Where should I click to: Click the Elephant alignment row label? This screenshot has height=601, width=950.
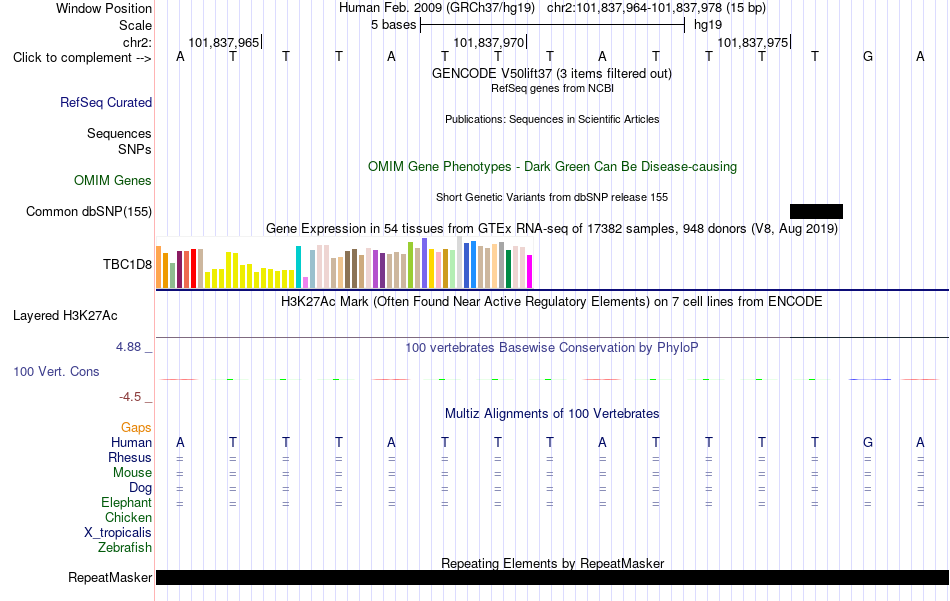pos(126,502)
